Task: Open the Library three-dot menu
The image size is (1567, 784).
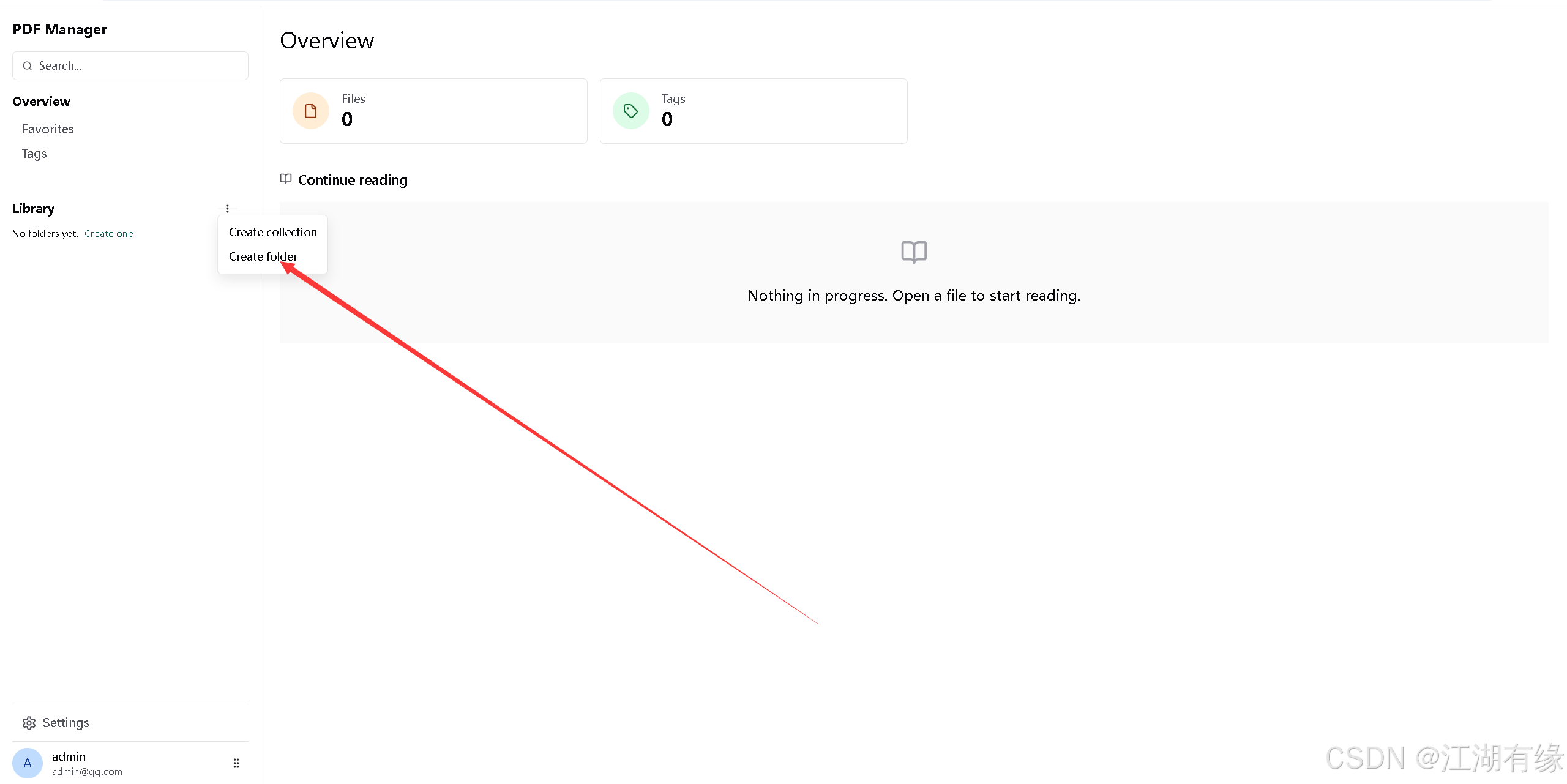Action: pyautogui.click(x=228, y=209)
